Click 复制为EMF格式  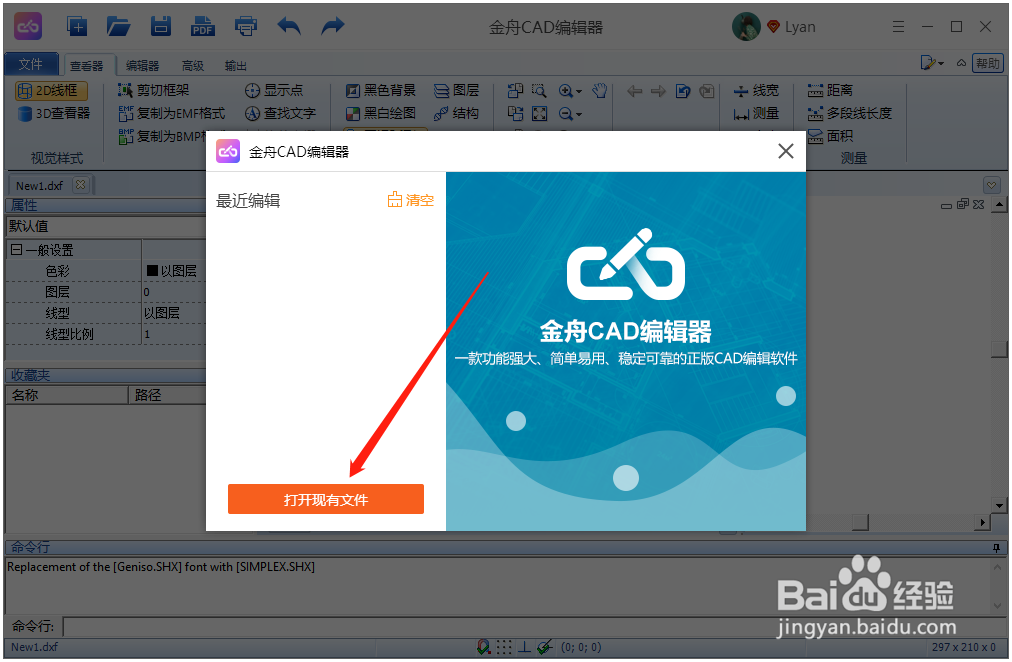point(172,114)
